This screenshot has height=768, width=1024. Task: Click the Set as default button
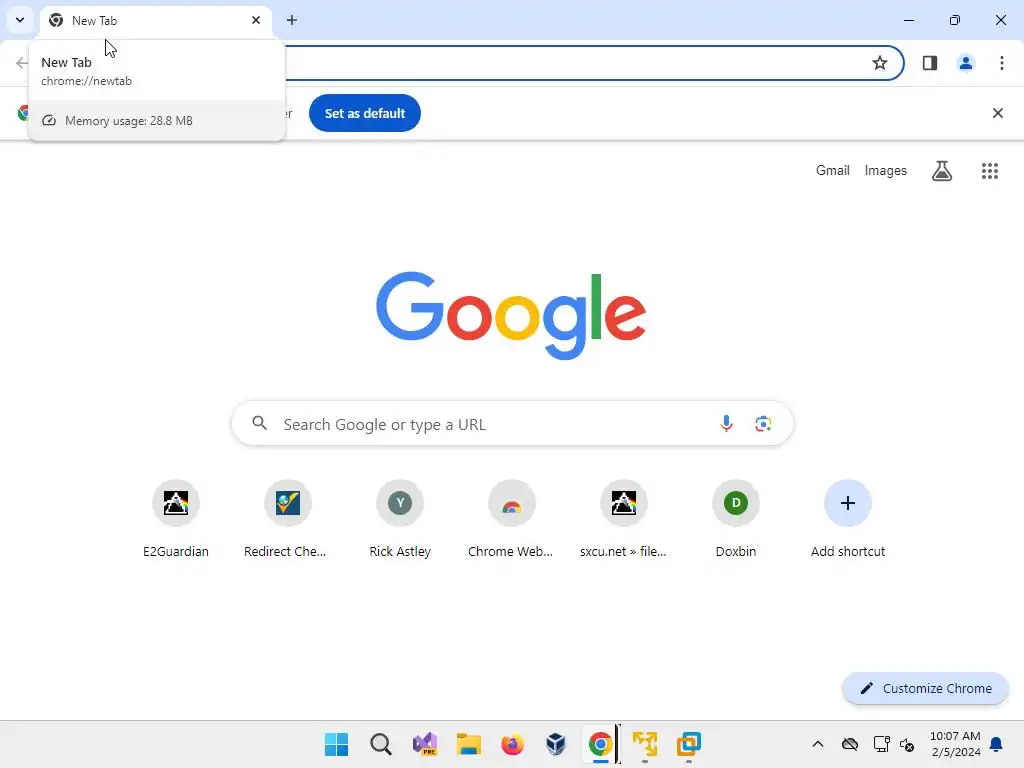(x=364, y=113)
